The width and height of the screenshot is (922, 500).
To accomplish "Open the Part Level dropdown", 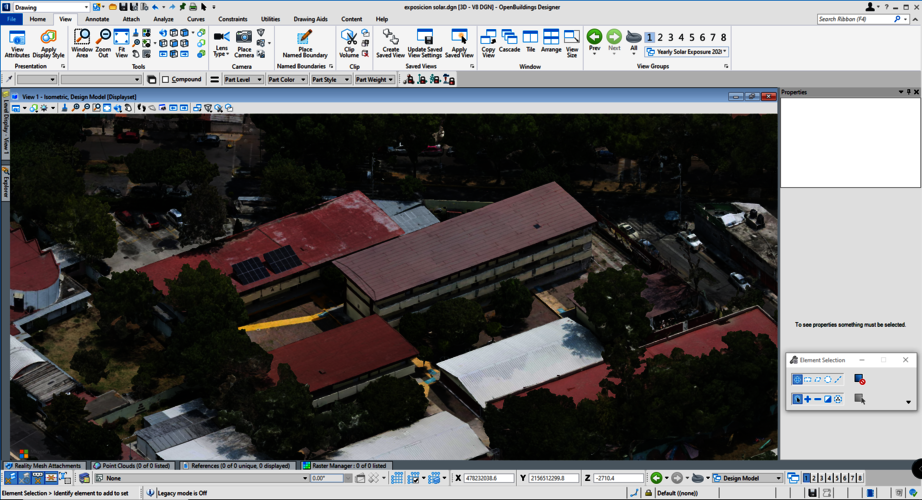I will pyautogui.click(x=243, y=79).
